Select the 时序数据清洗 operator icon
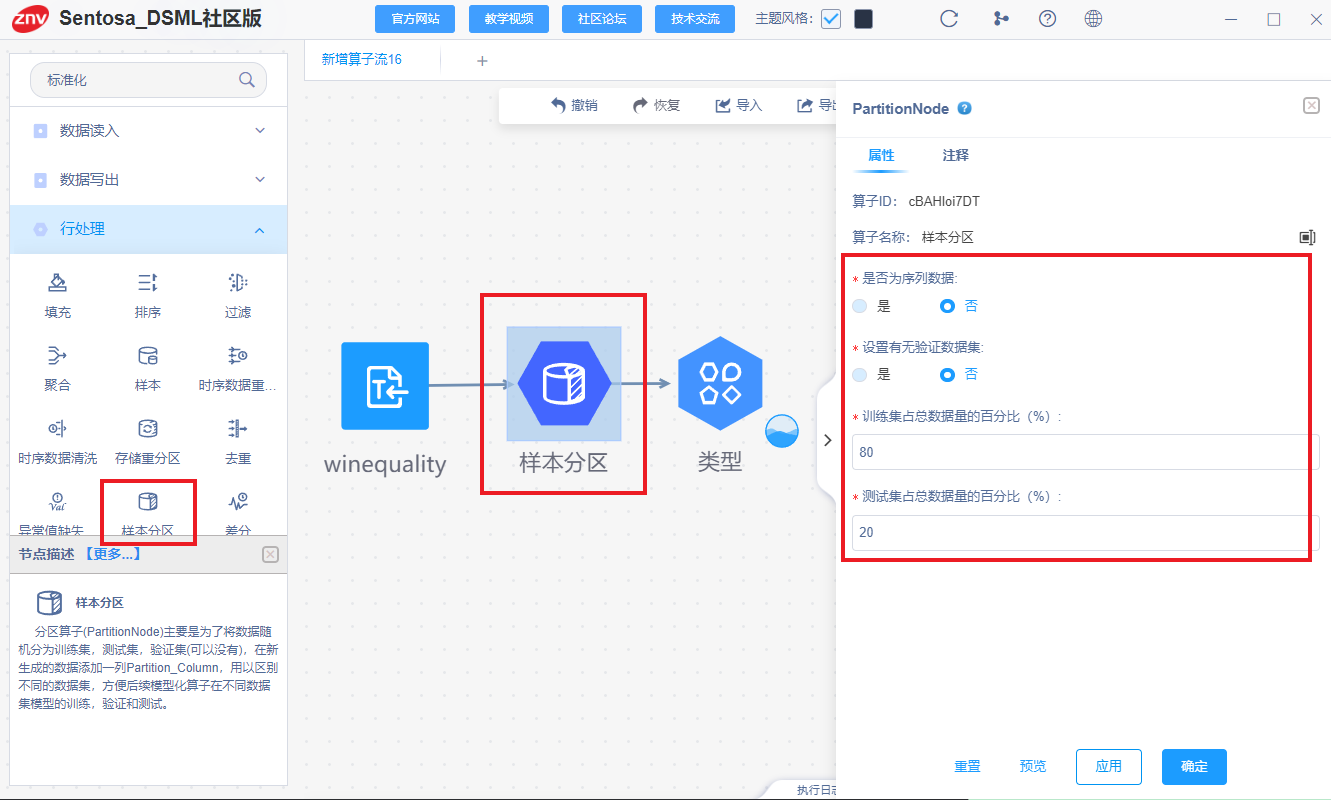 [x=58, y=428]
